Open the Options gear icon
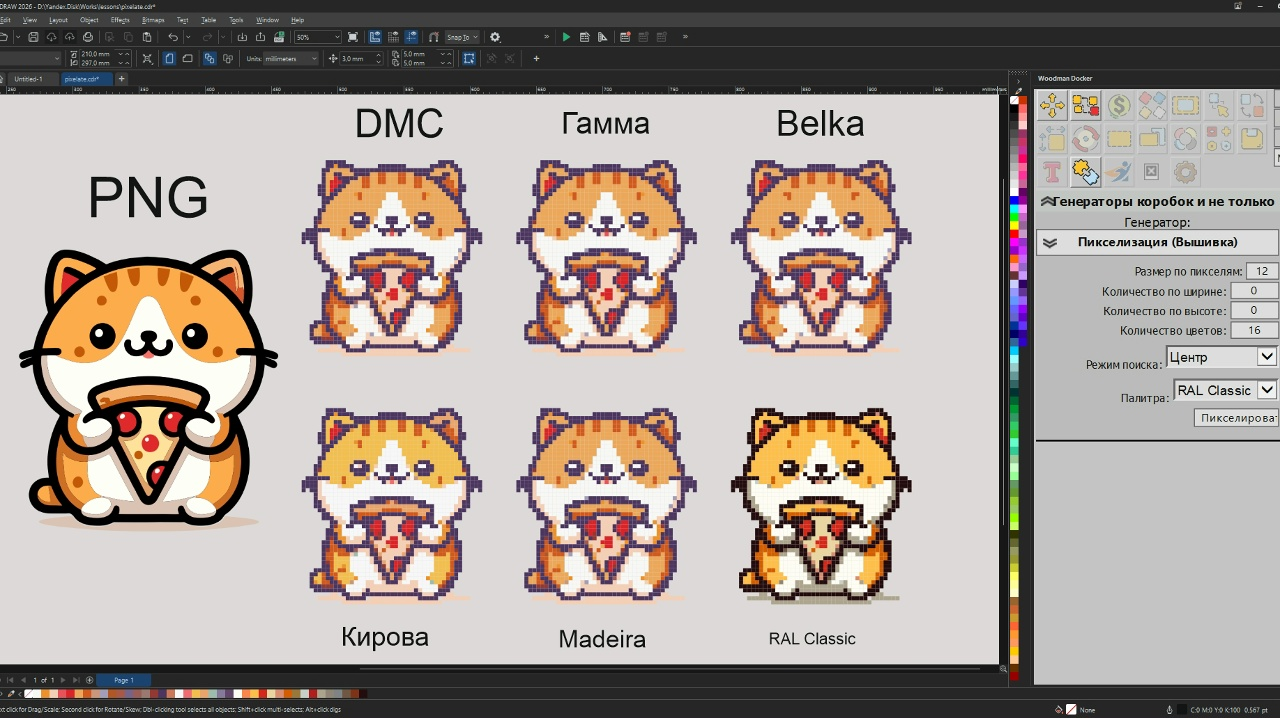 495,37
